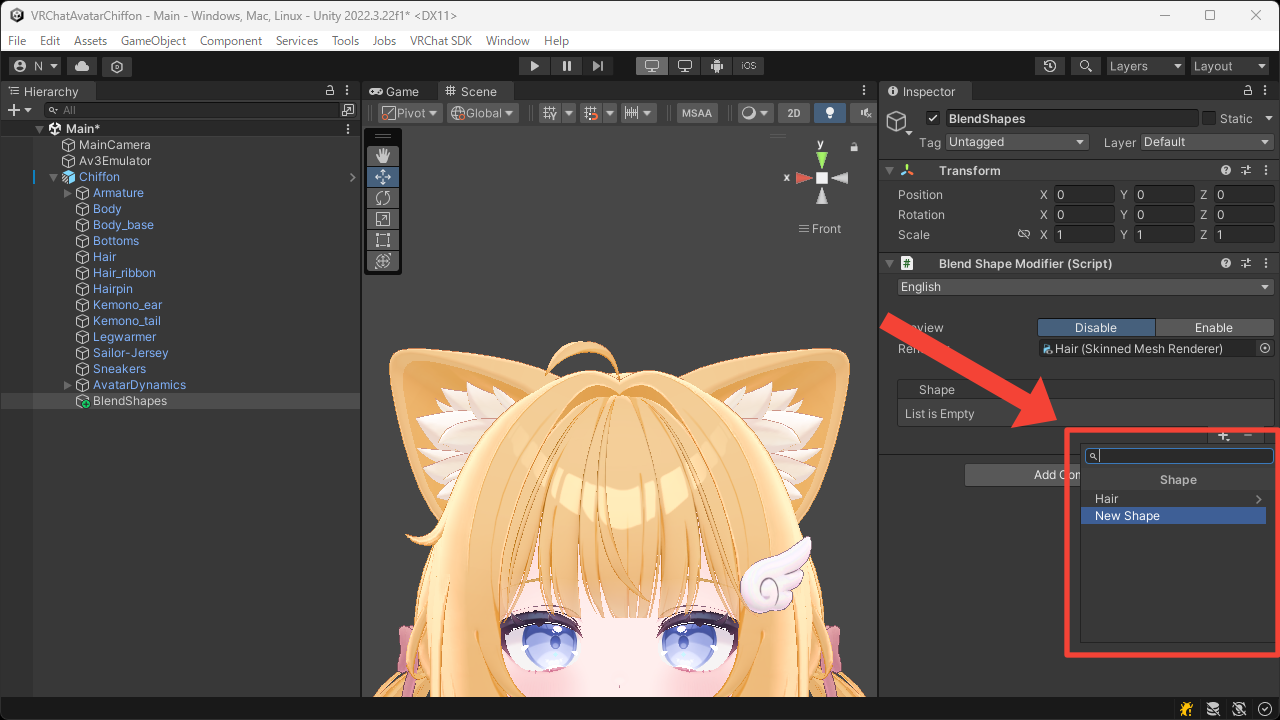Viewport: 1280px width, 720px height.
Task: Enable the Static checkbox
Action: pyautogui.click(x=1209, y=118)
